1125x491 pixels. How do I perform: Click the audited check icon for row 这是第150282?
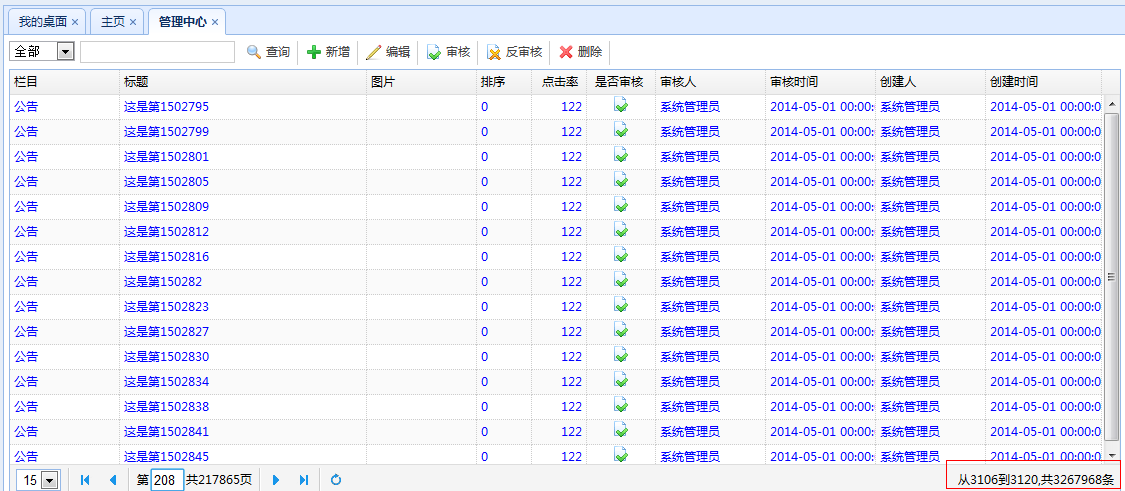621,281
